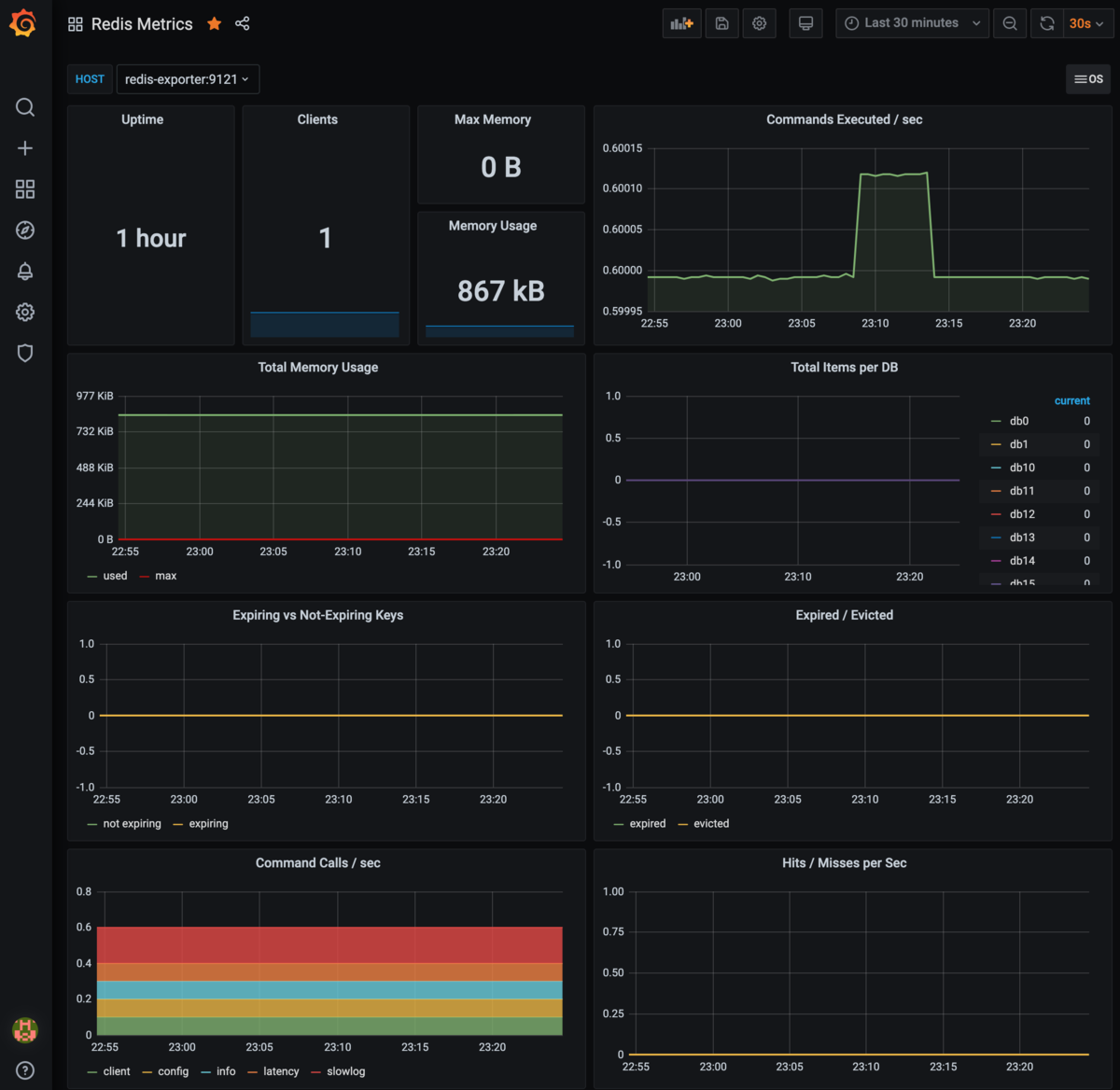This screenshot has height=1090, width=1120.
Task: Click the db0 green color swatch
Action: 996,422
